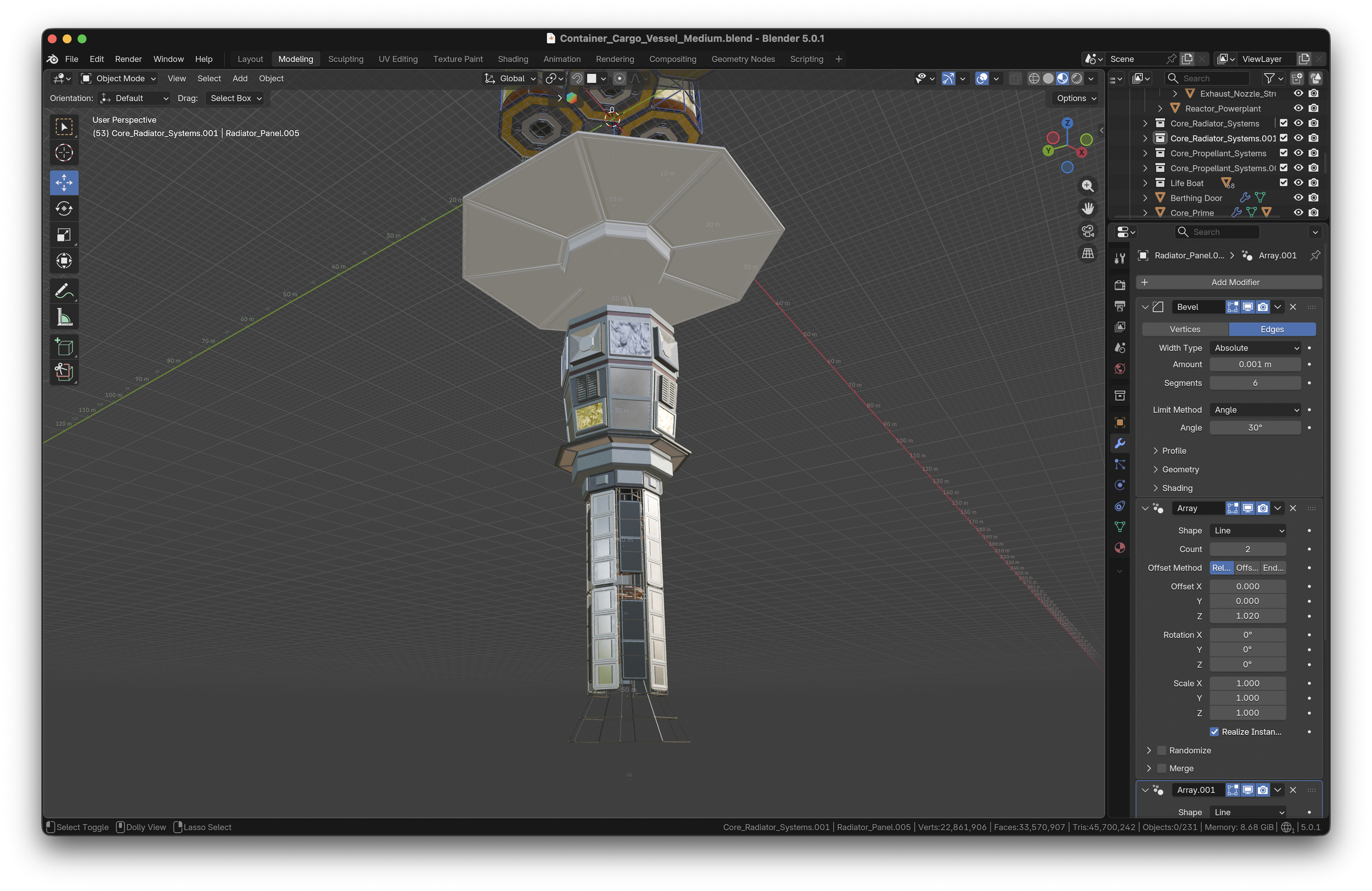This screenshot has height=891, width=1372.
Task: Toggle Array modifier render visibility
Action: [x=1262, y=508]
